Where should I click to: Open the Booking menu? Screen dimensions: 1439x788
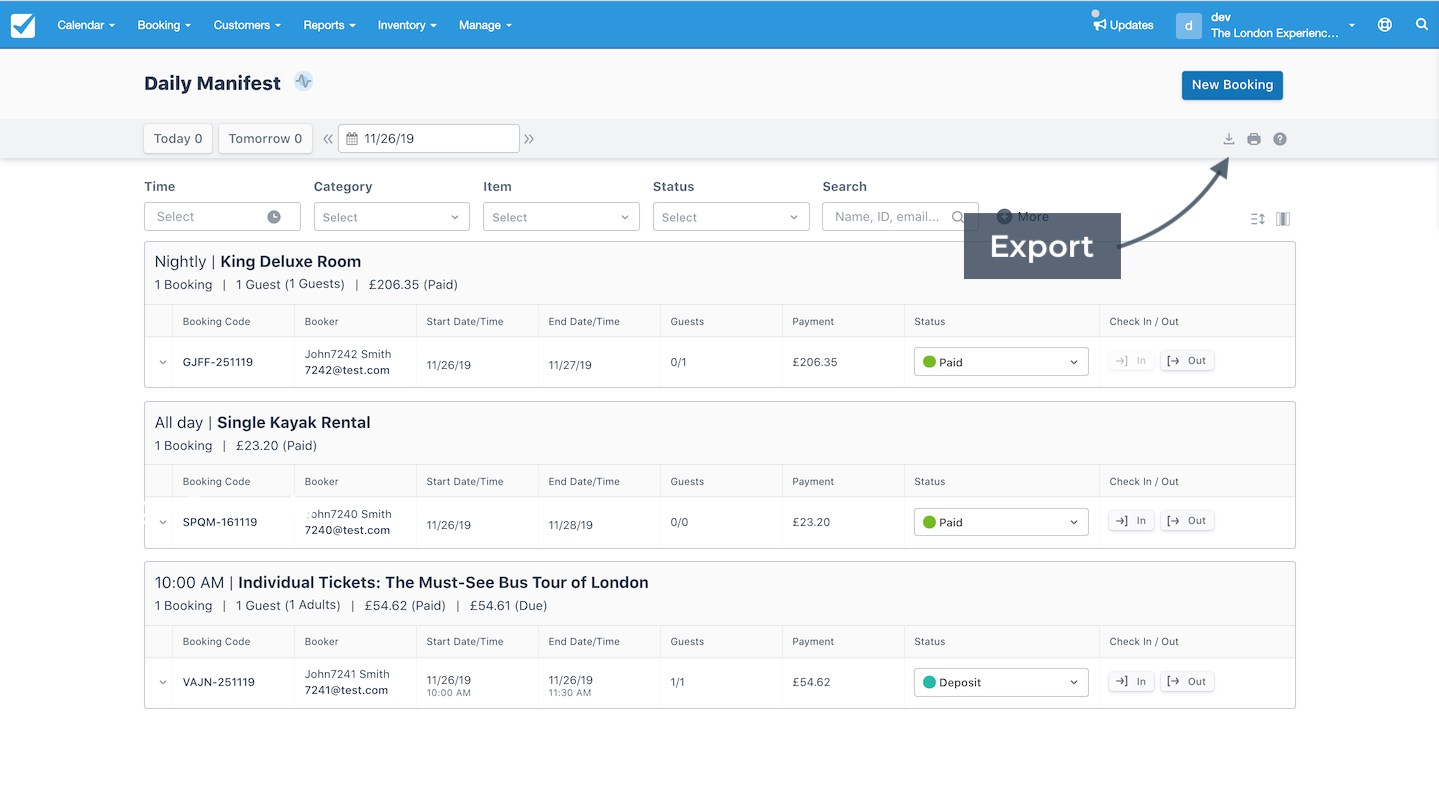(x=164, y=25)
